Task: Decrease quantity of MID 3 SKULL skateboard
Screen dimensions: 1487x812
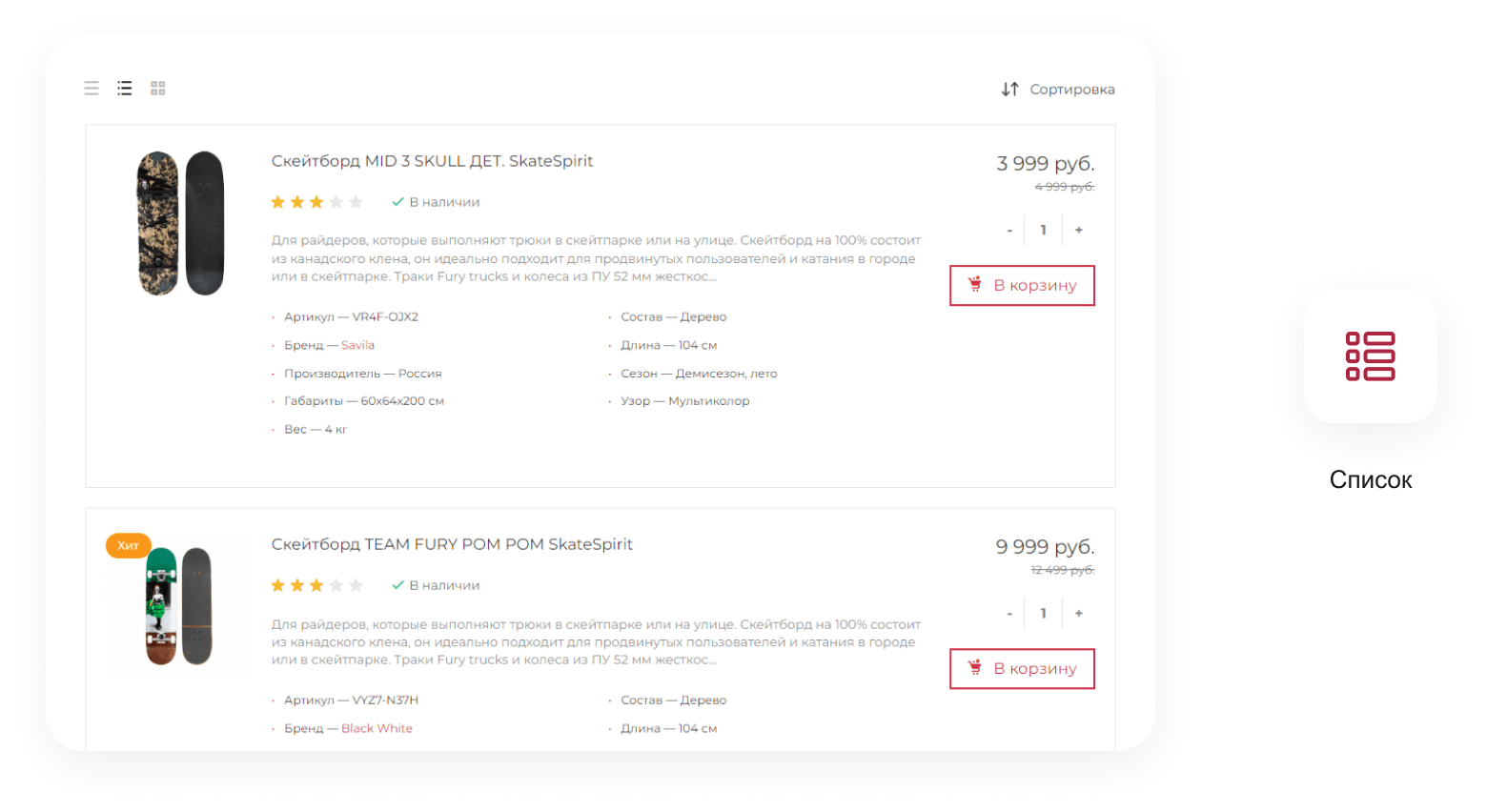Action: (x=1009, y=231)
